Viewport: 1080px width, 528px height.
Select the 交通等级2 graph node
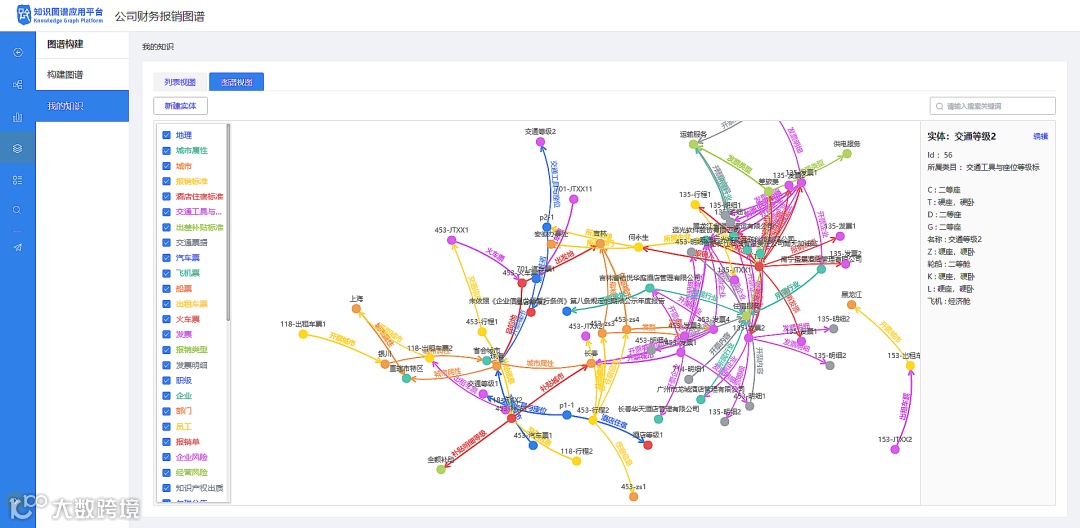pos(540,142)
